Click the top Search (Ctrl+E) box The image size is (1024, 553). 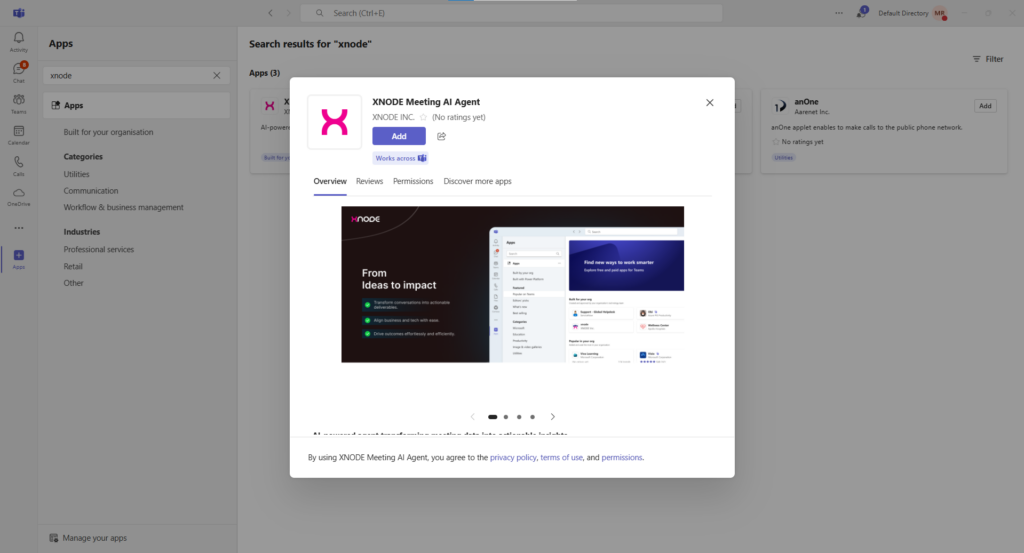[x=511, y=13]
